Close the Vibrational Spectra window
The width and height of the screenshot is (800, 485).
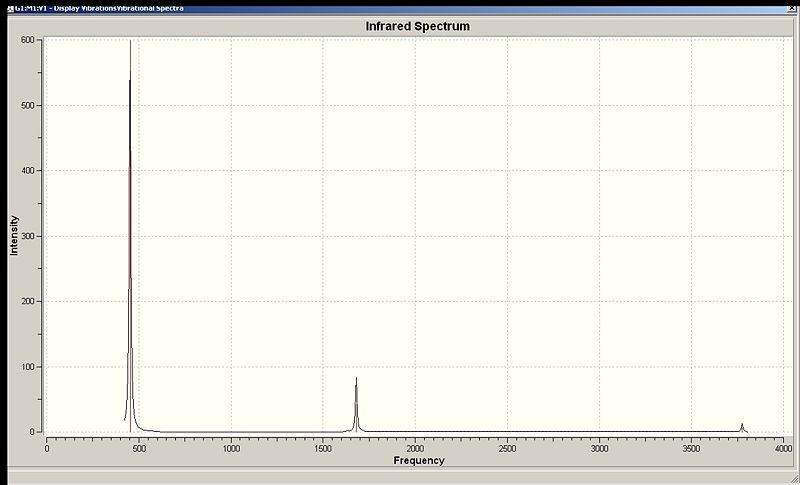coord(792,8)
